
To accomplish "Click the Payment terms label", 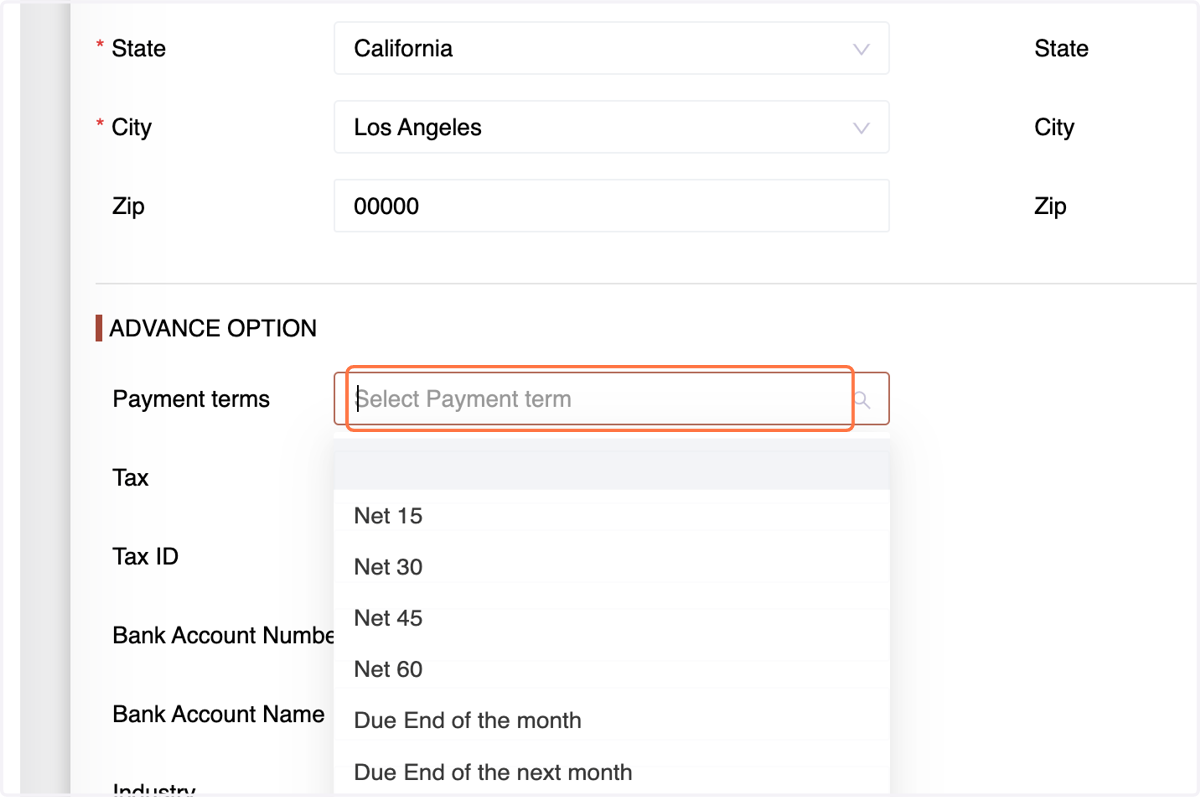I will tap(191, 399).
